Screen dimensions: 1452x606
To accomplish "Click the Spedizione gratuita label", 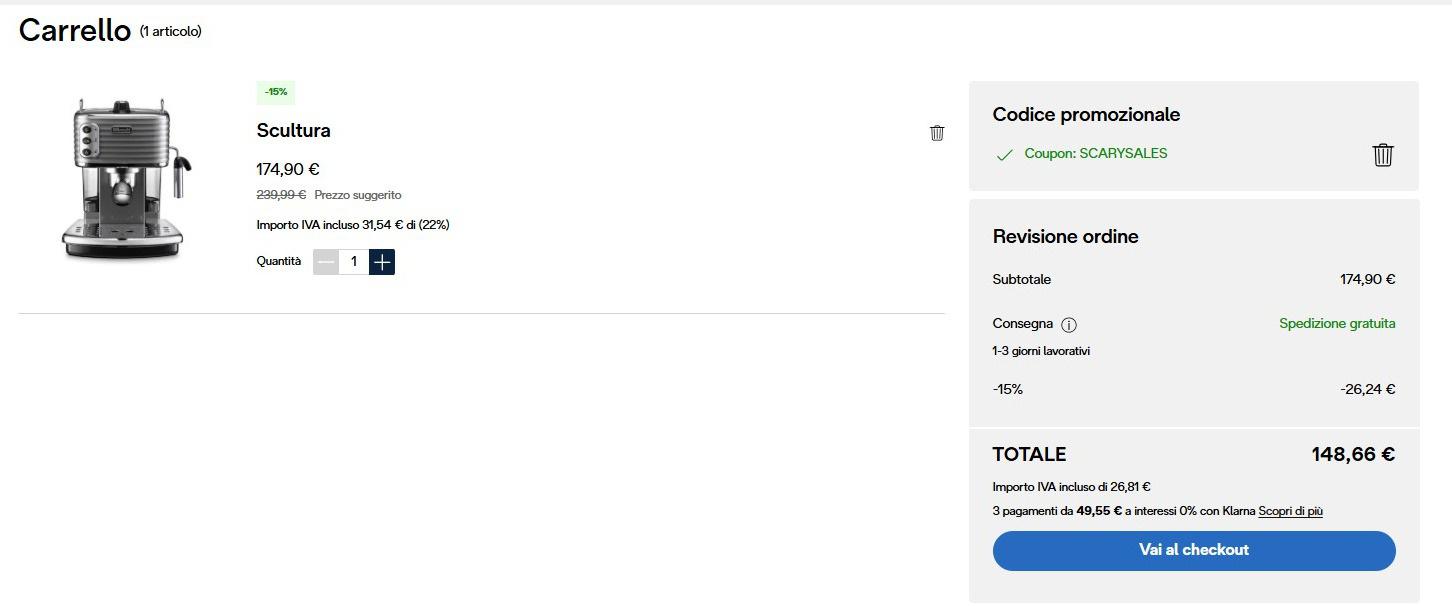I will (x=1337, y=324).
